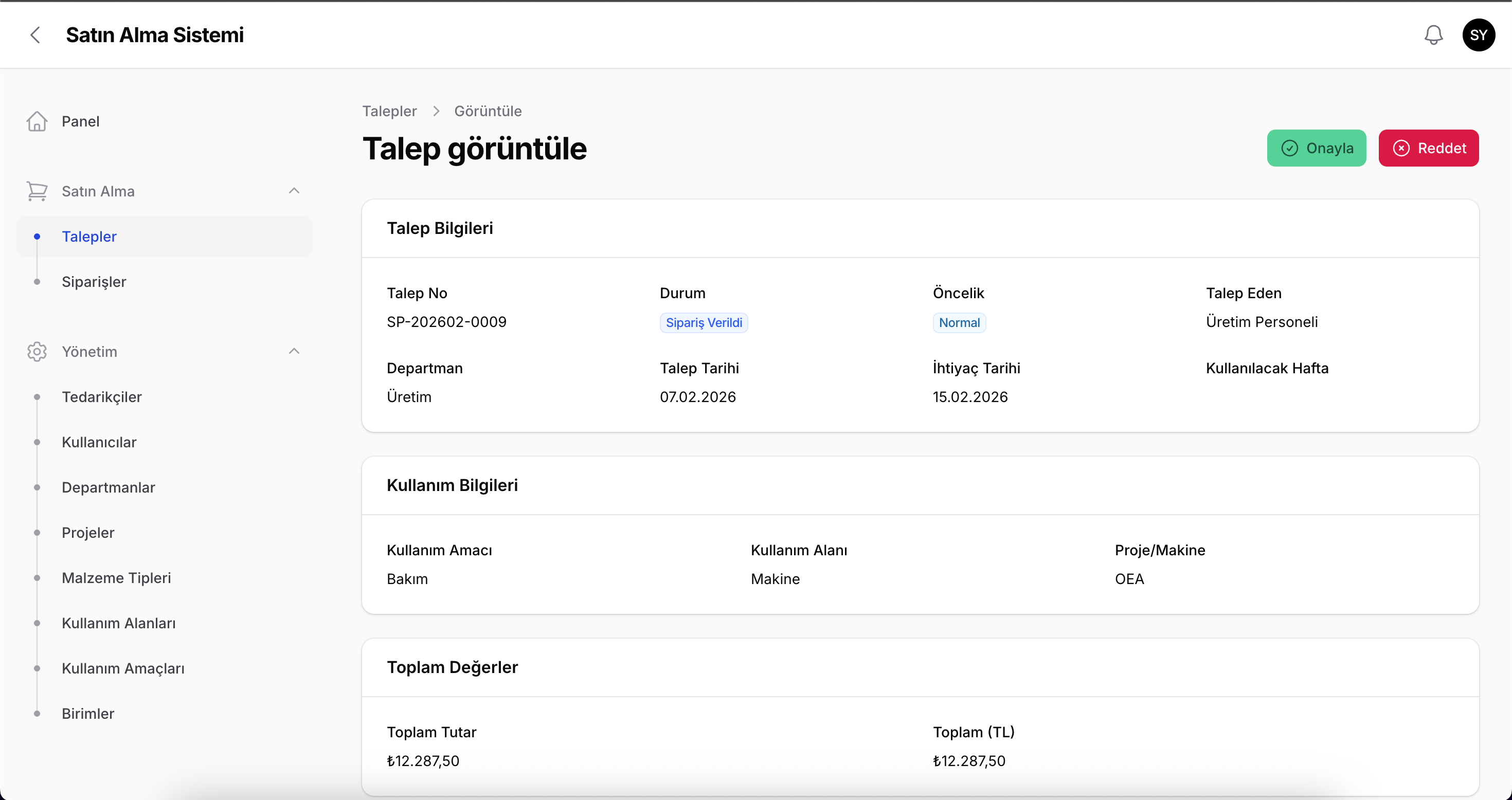
Task: Navigate to Malzeme Tipleri
Action: point(116,577)
